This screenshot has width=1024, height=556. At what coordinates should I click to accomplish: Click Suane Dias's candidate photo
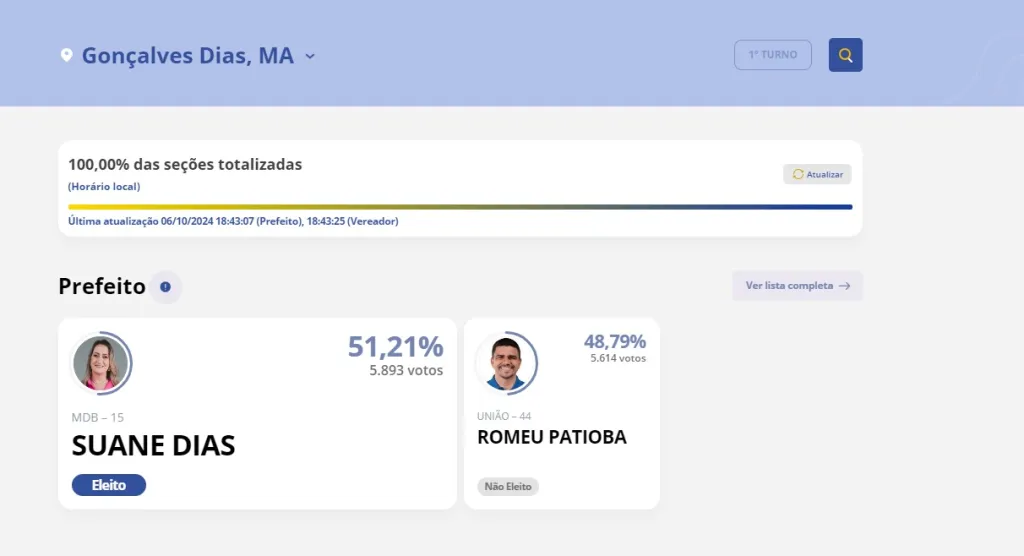tap(101, 363)
